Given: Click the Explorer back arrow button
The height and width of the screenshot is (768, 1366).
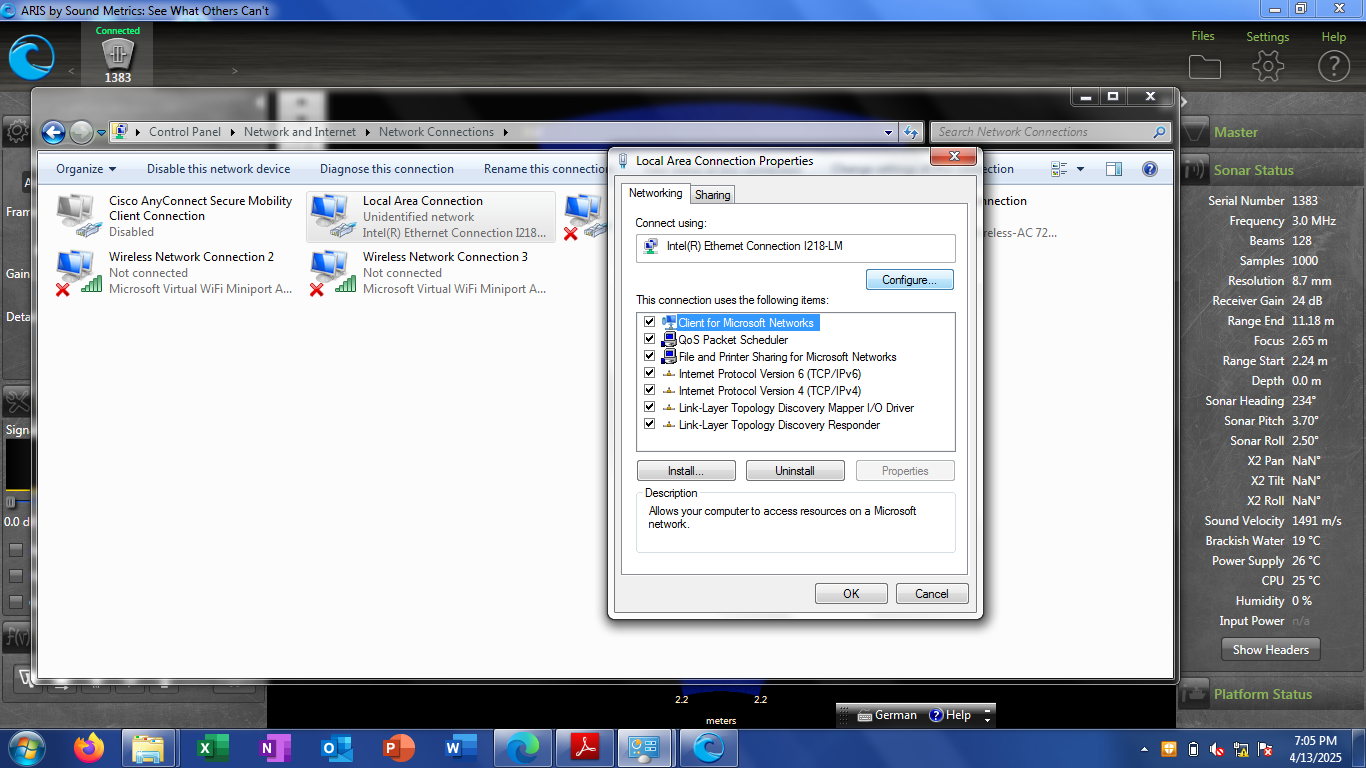Looking at the screenshot, I should [54, 132].
